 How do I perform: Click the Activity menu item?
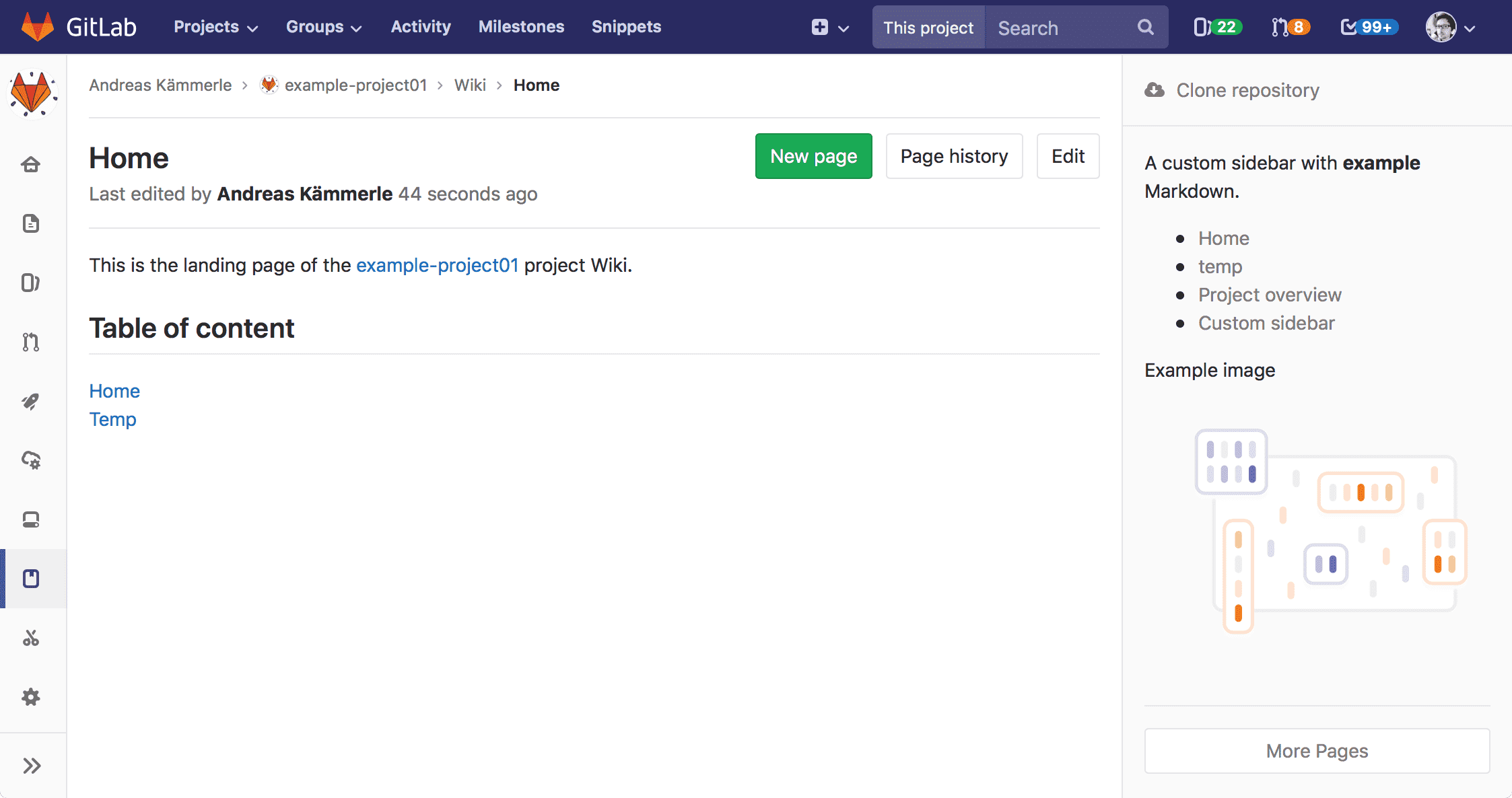click(420, 27)
